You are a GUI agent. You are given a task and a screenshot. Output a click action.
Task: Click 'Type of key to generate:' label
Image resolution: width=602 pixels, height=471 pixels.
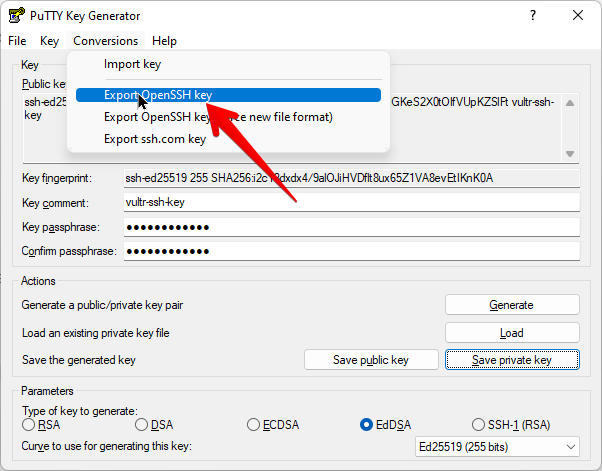click(x=79, y=411)
